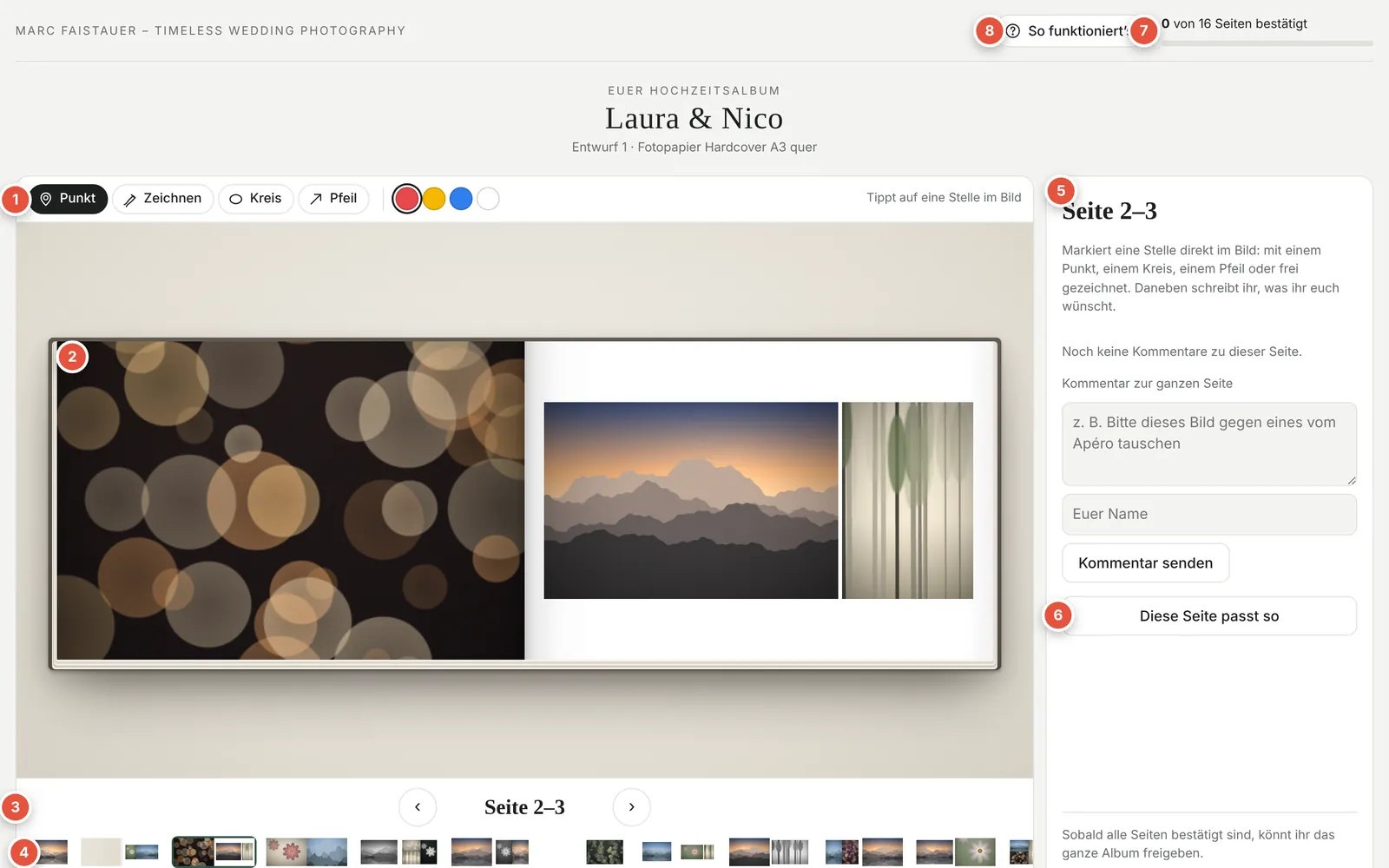Viewport: 1389px width, 868px height.
Task: Open thumbnail with sunset and grey tree silhouettes
Action: (768, 852)
